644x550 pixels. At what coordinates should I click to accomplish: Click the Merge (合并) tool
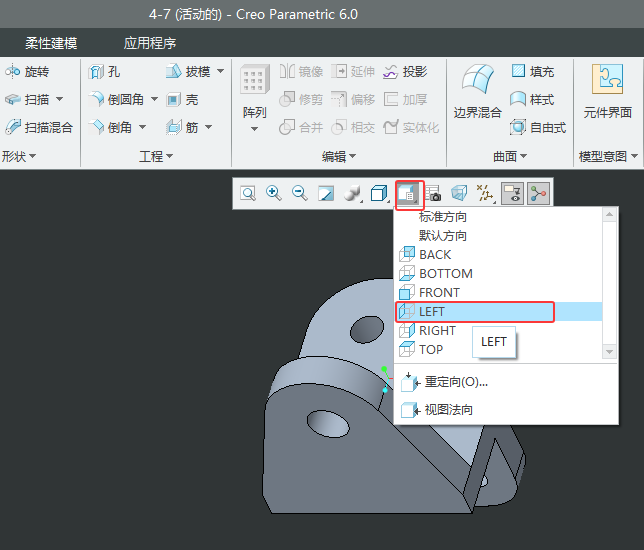tap(301, 127)
